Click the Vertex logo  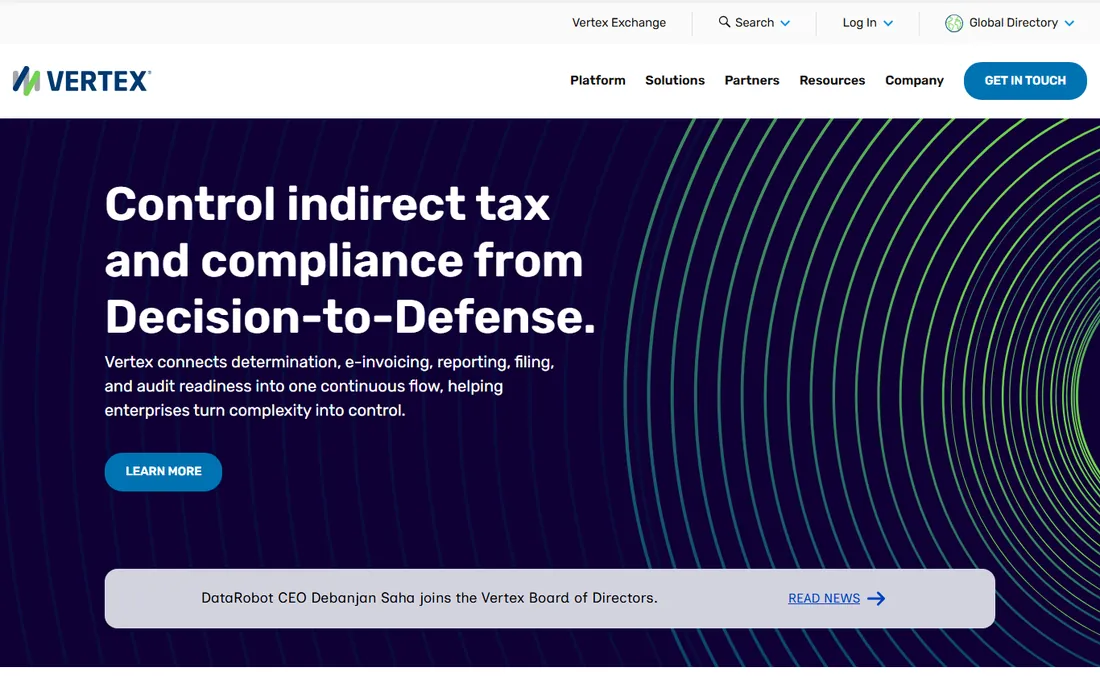(x=81, y=81)
